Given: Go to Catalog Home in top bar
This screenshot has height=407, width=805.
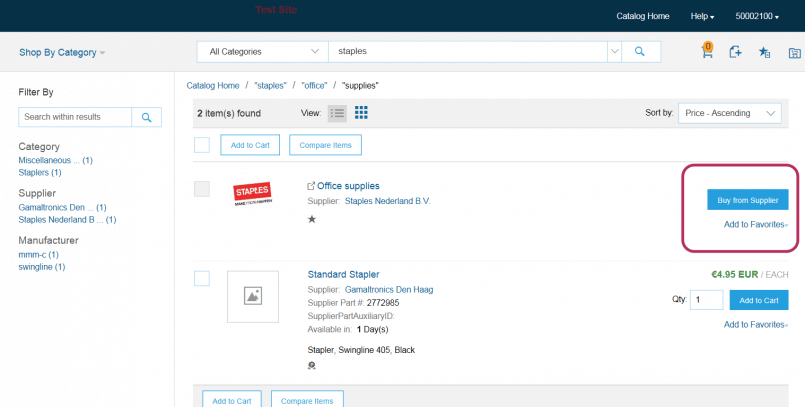Looking at the screenshot, I should point(643,16).
